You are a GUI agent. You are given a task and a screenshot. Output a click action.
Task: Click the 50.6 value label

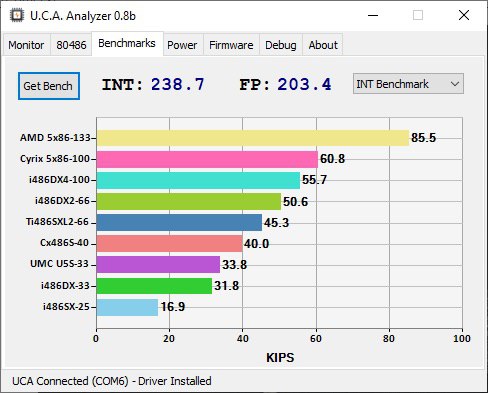pyautogui.click(x=295, y=202)
